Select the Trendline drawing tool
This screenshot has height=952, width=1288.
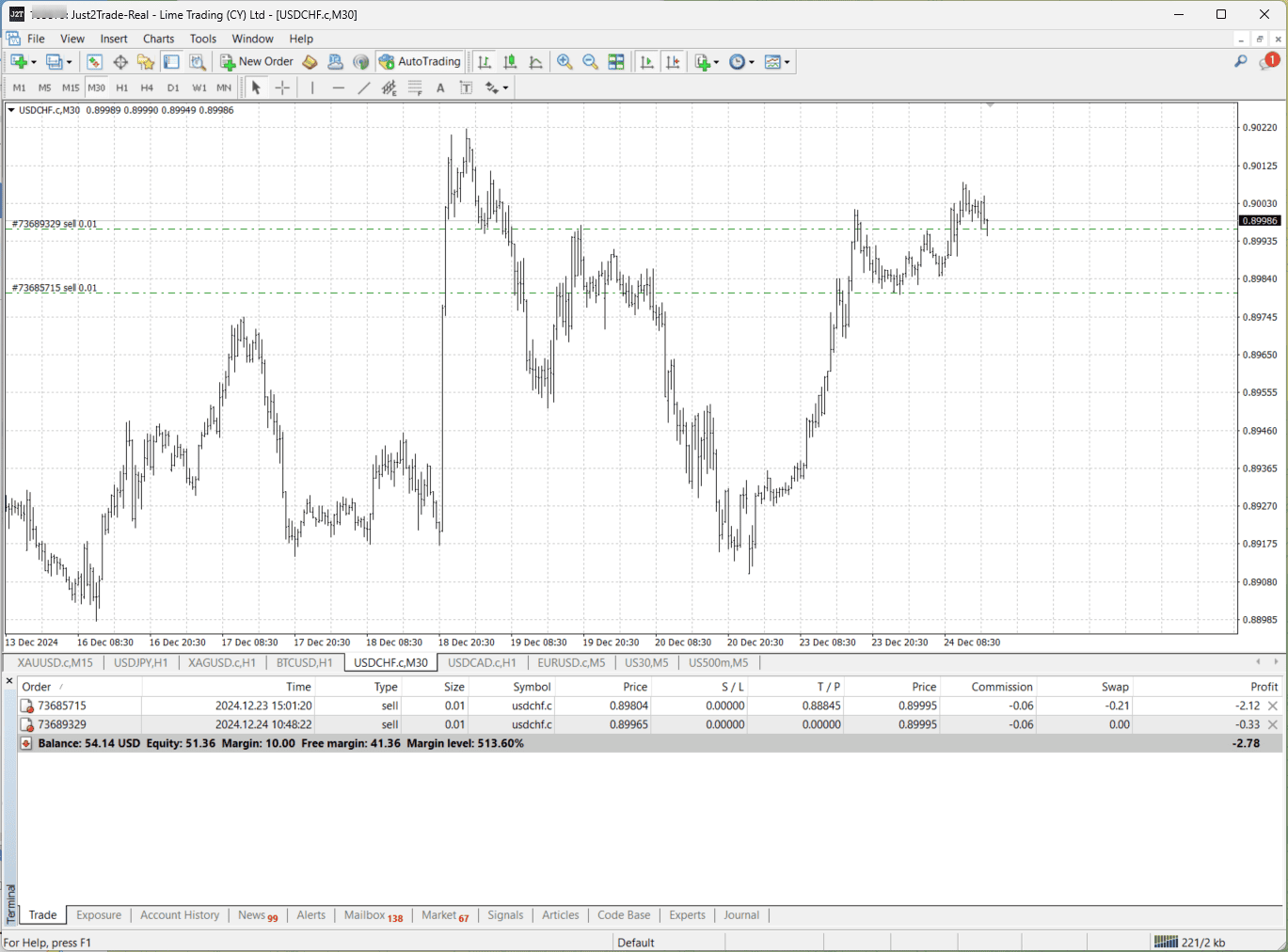(x=364, y=87)
